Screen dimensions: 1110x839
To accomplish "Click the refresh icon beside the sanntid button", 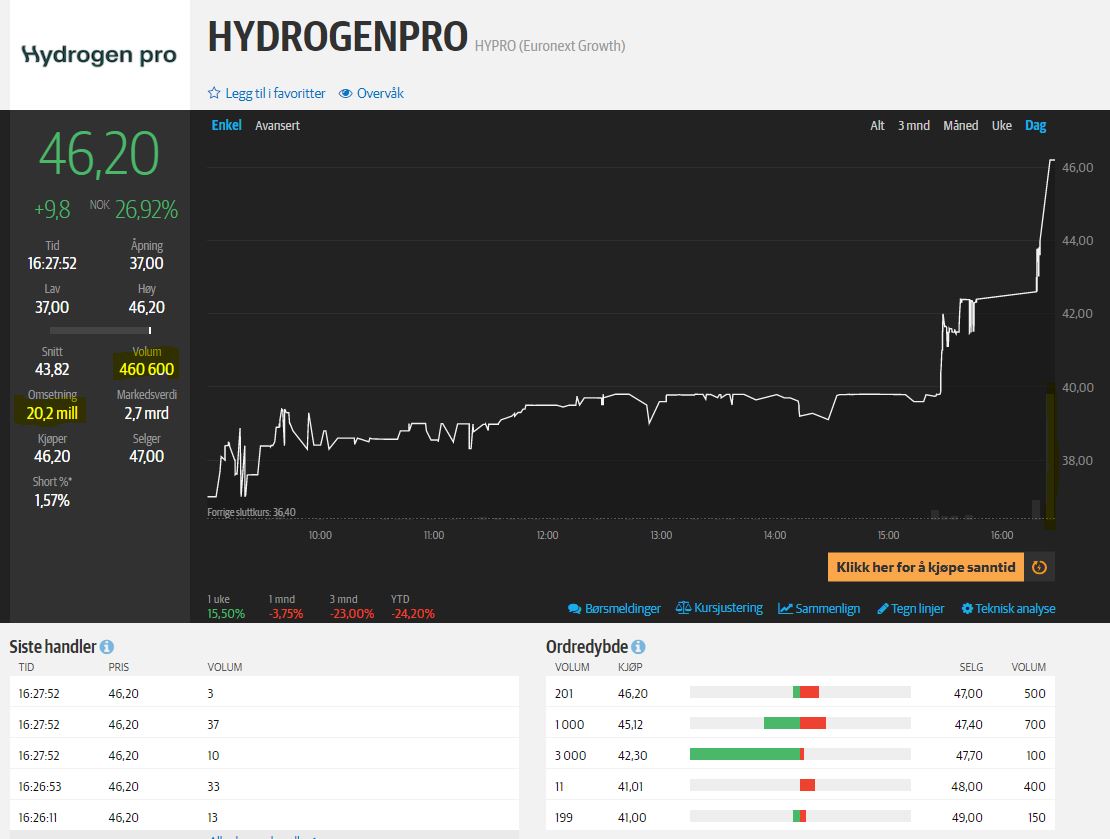I will pos(1039,567).
